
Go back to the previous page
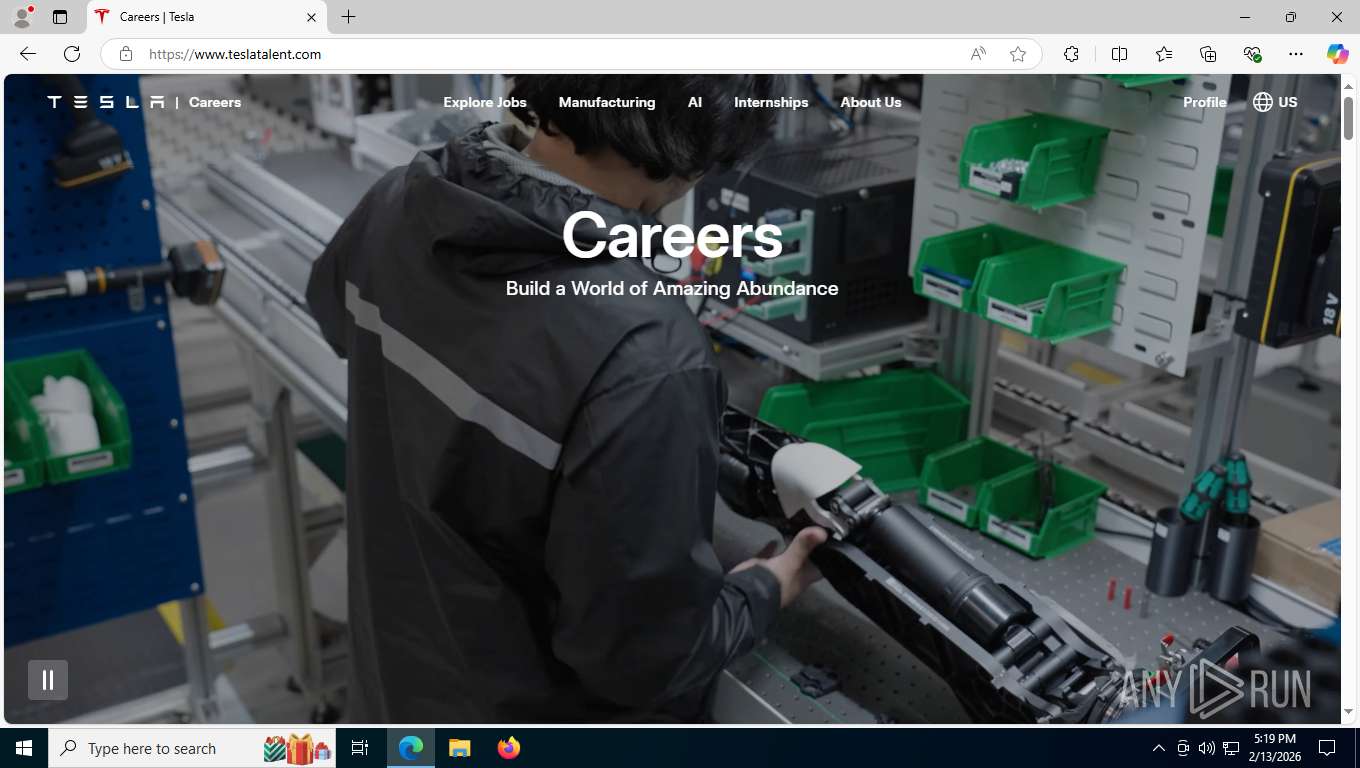coord(28,54)
